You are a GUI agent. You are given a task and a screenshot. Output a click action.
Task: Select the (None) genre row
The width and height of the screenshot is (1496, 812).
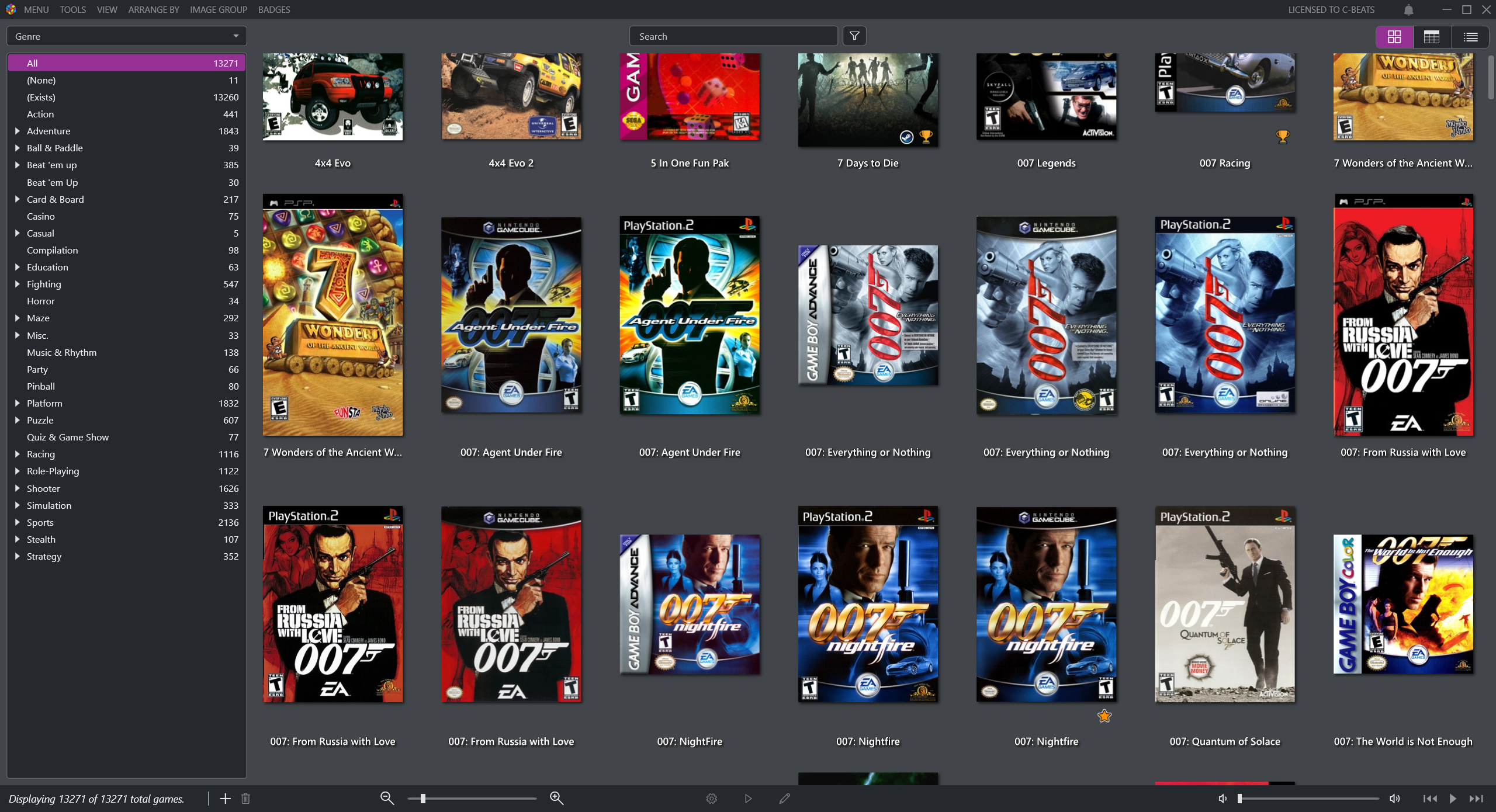pyautogui.click(x=127, y=80)
